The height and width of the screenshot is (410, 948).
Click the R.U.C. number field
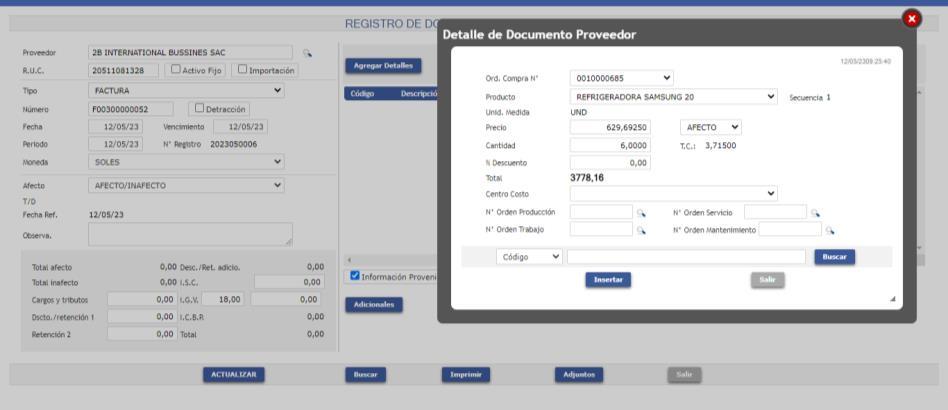(x=123, y=71)
